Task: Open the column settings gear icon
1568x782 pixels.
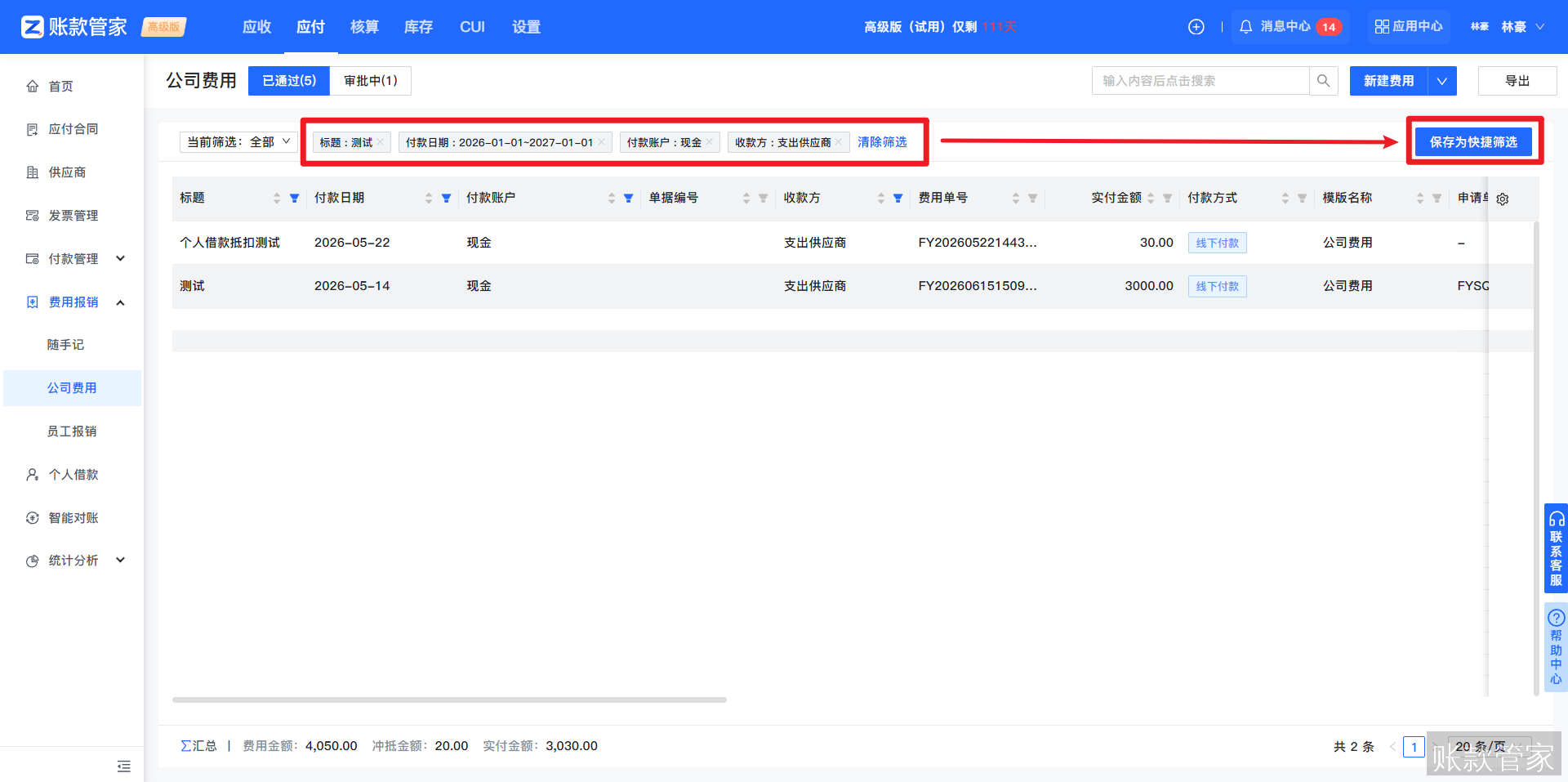Action: coord(1503,199)
